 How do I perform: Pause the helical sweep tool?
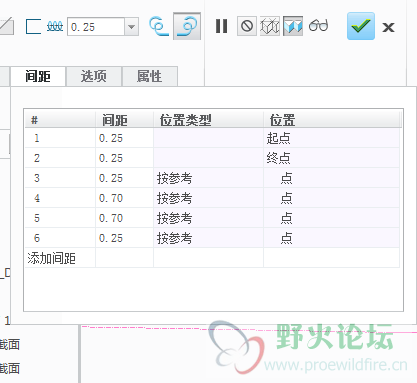point(221,26)
